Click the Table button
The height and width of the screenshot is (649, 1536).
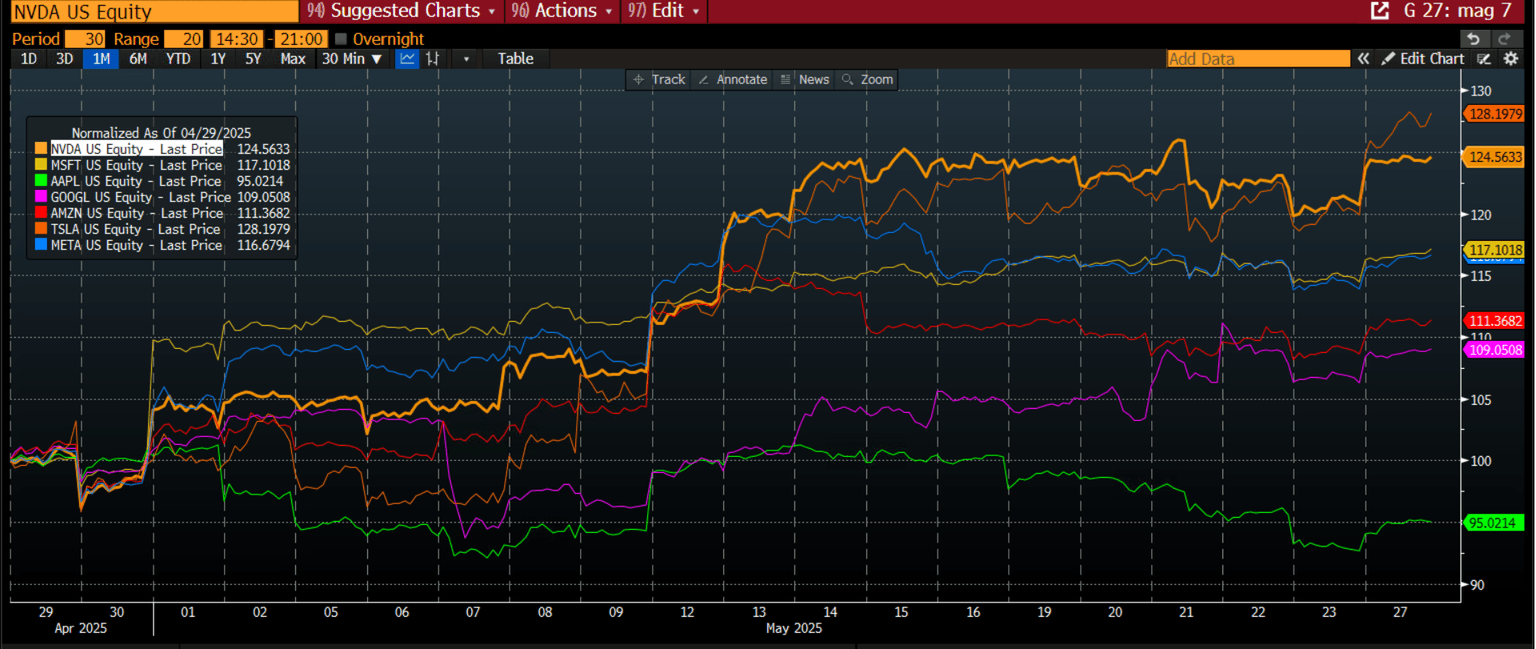[515, 58]
